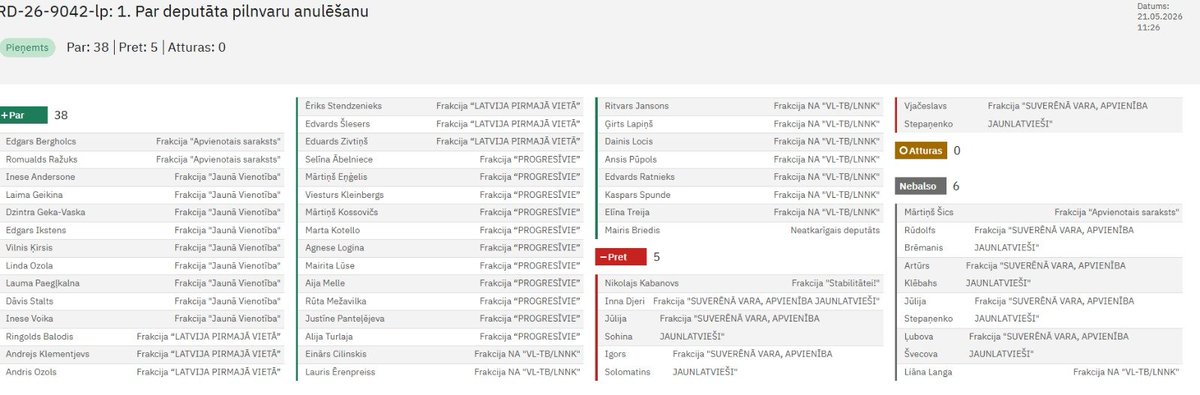Click the Par: 38 summary count
This screenshot has width=1200, height=395.
[87, 47]
